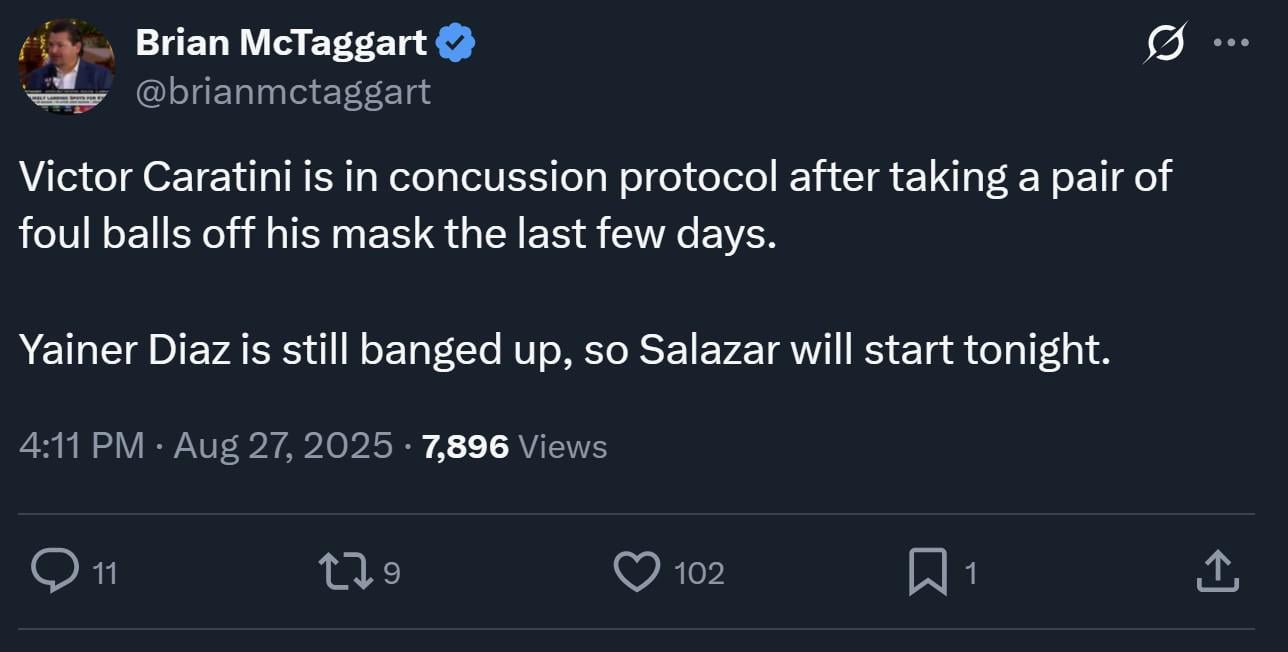
Task: Select the tweet text body
Action: click(595, 263)
